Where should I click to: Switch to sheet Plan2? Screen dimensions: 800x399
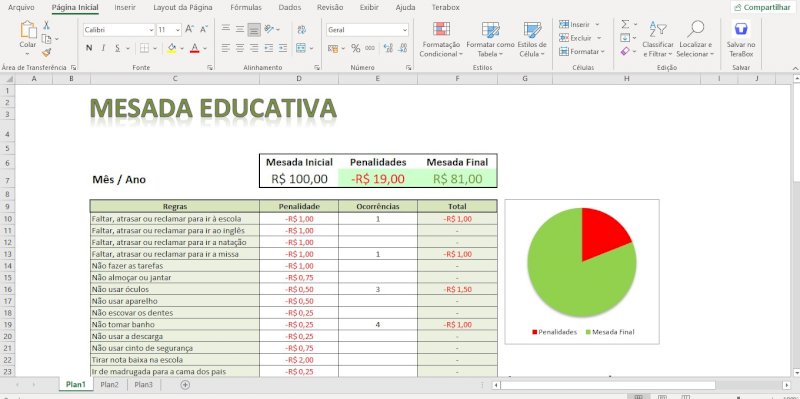(109, 385)
